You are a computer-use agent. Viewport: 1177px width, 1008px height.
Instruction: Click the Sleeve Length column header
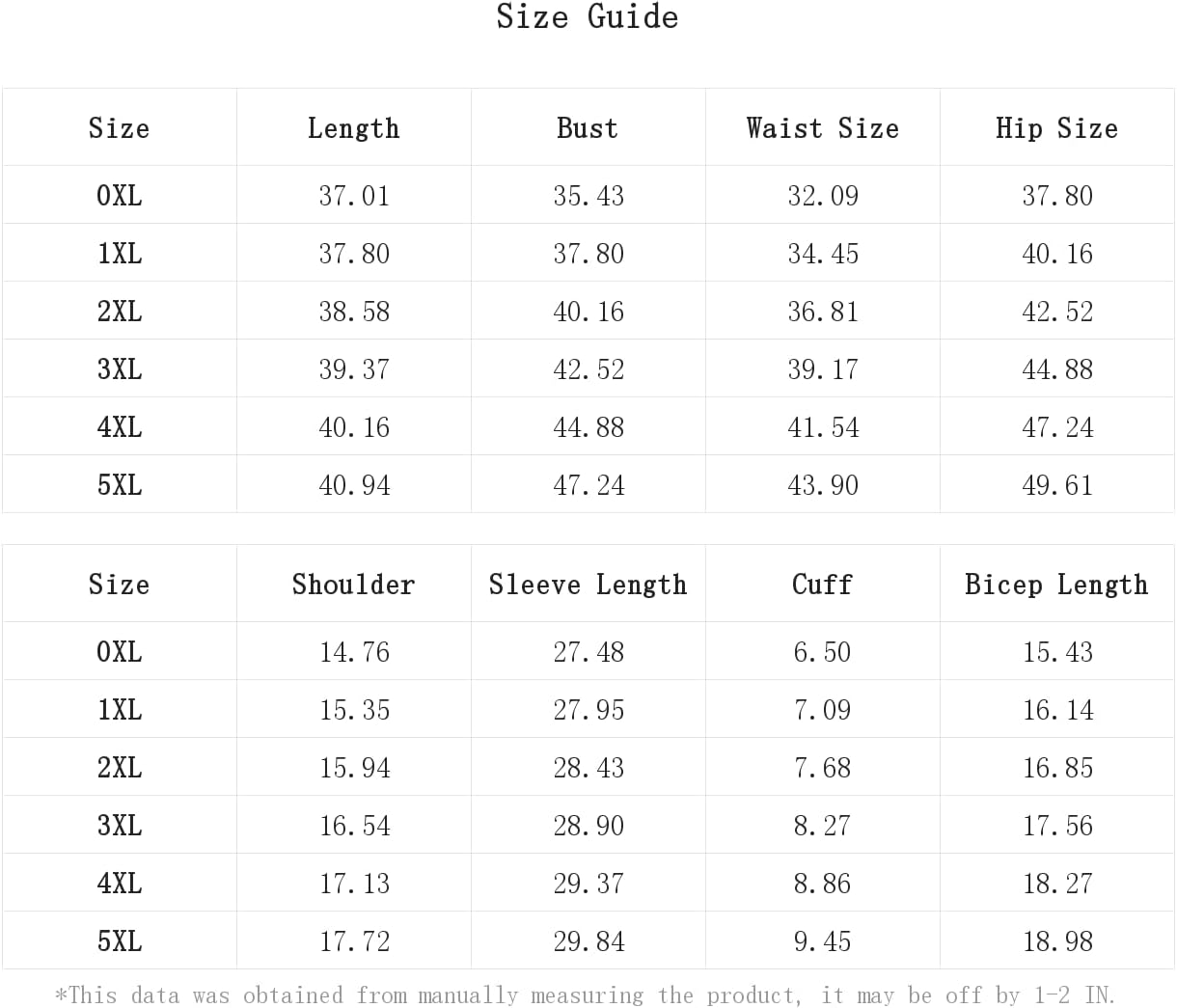pyautogui.click(x=588, y=585)
